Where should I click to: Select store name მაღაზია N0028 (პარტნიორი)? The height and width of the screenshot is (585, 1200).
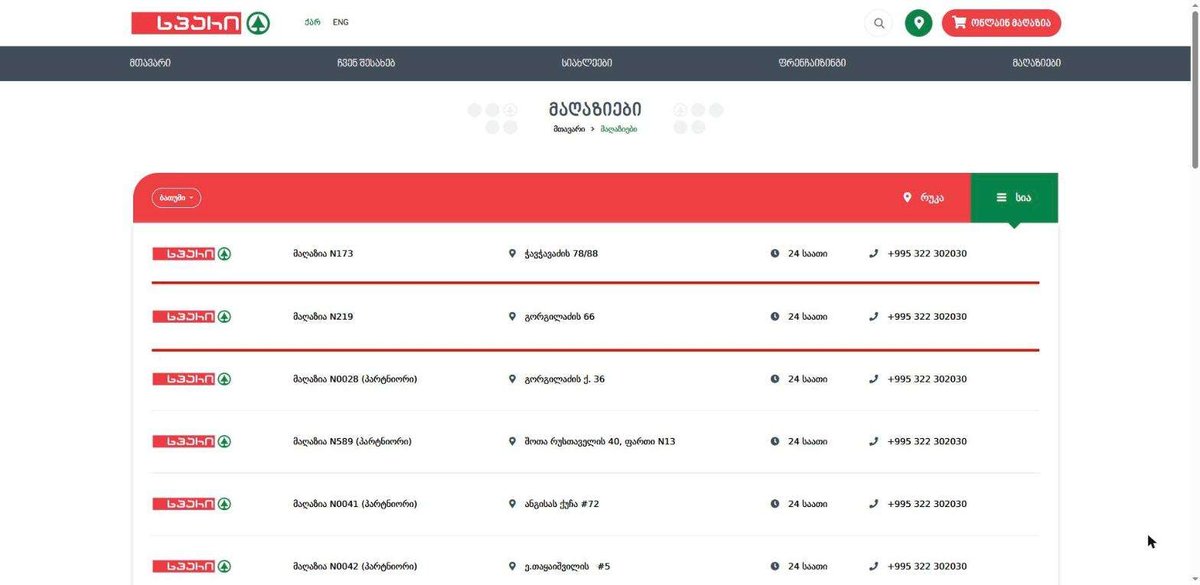click(x=355, y=379)
